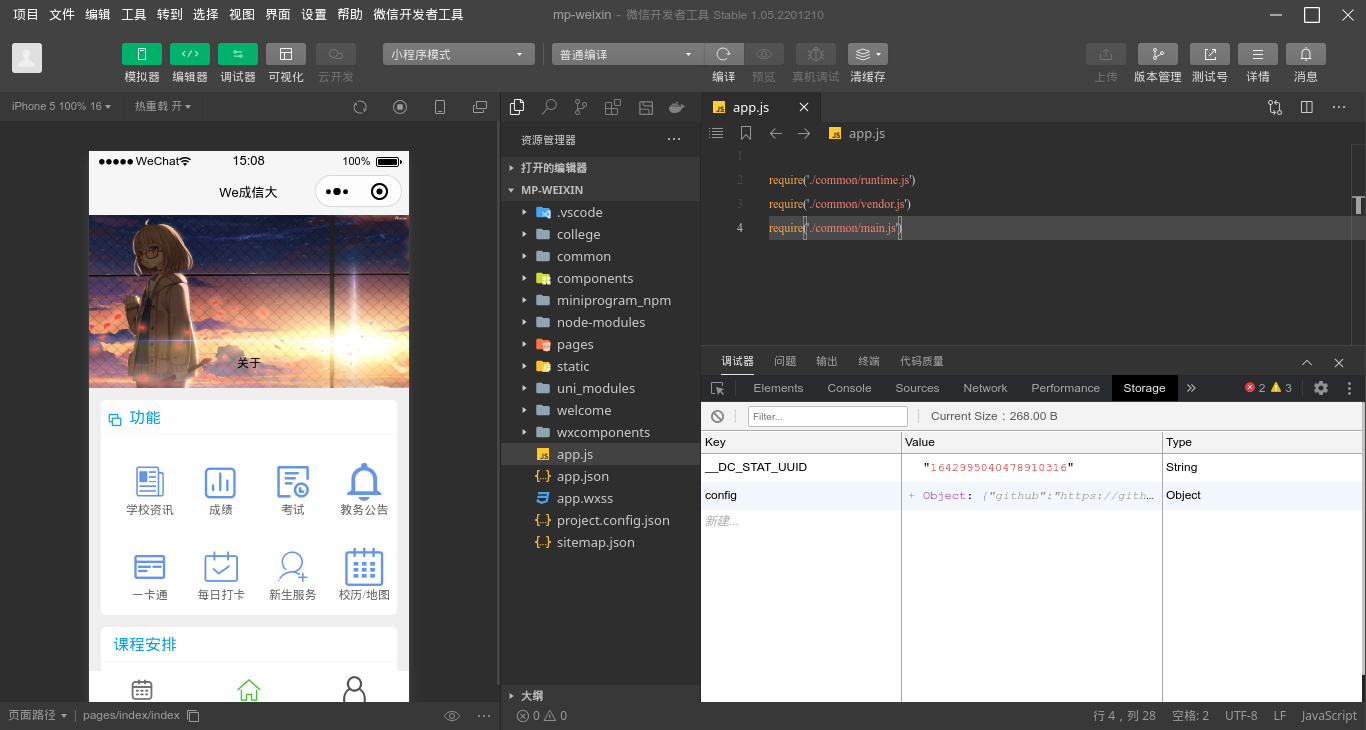
Task: Tap the home tab icon in simulator tab bar
Action: (x=248, y=689)
